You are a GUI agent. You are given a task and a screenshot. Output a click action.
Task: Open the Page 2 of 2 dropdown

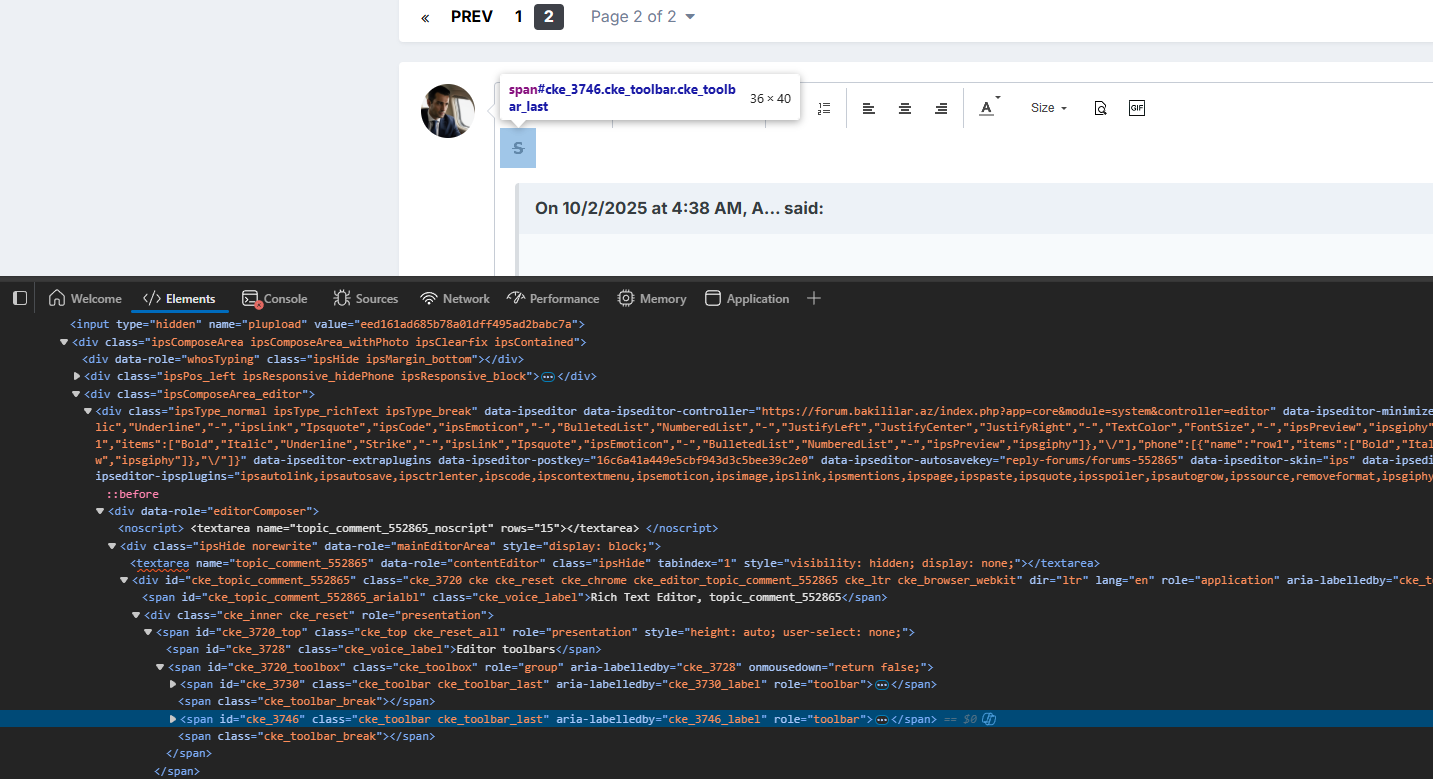642,17
